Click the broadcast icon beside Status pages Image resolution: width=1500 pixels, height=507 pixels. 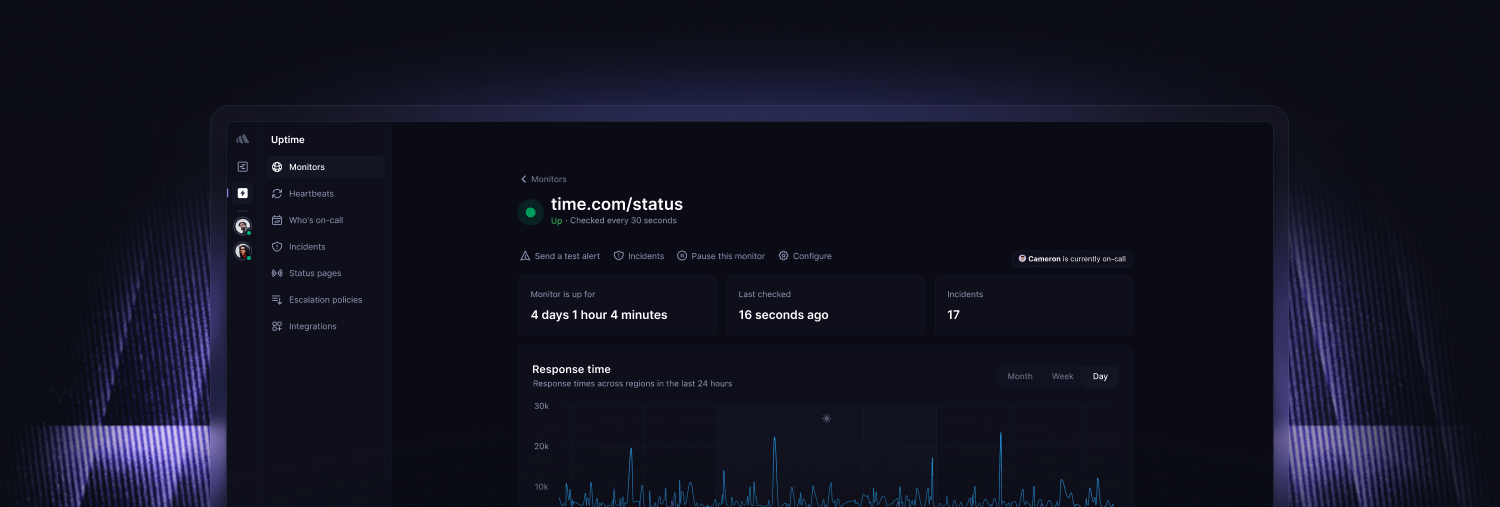click(x=277, y=273)
